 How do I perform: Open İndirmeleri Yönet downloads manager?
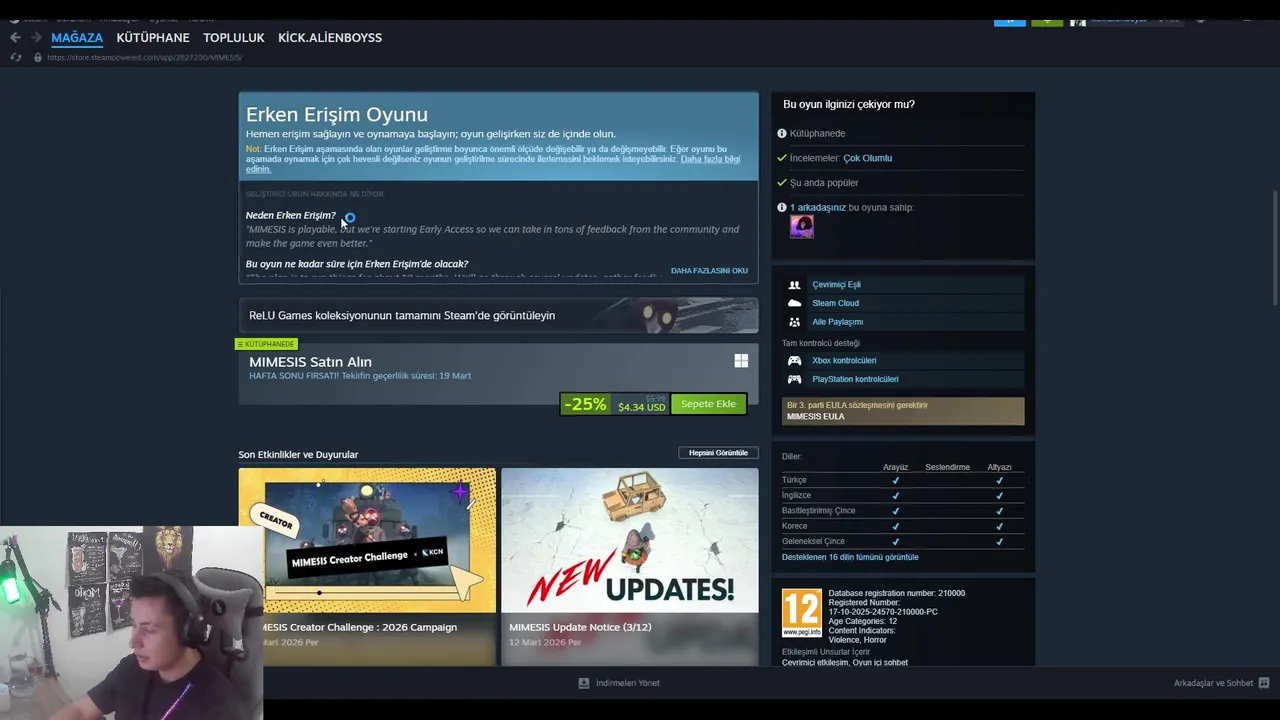coord(627,683)
